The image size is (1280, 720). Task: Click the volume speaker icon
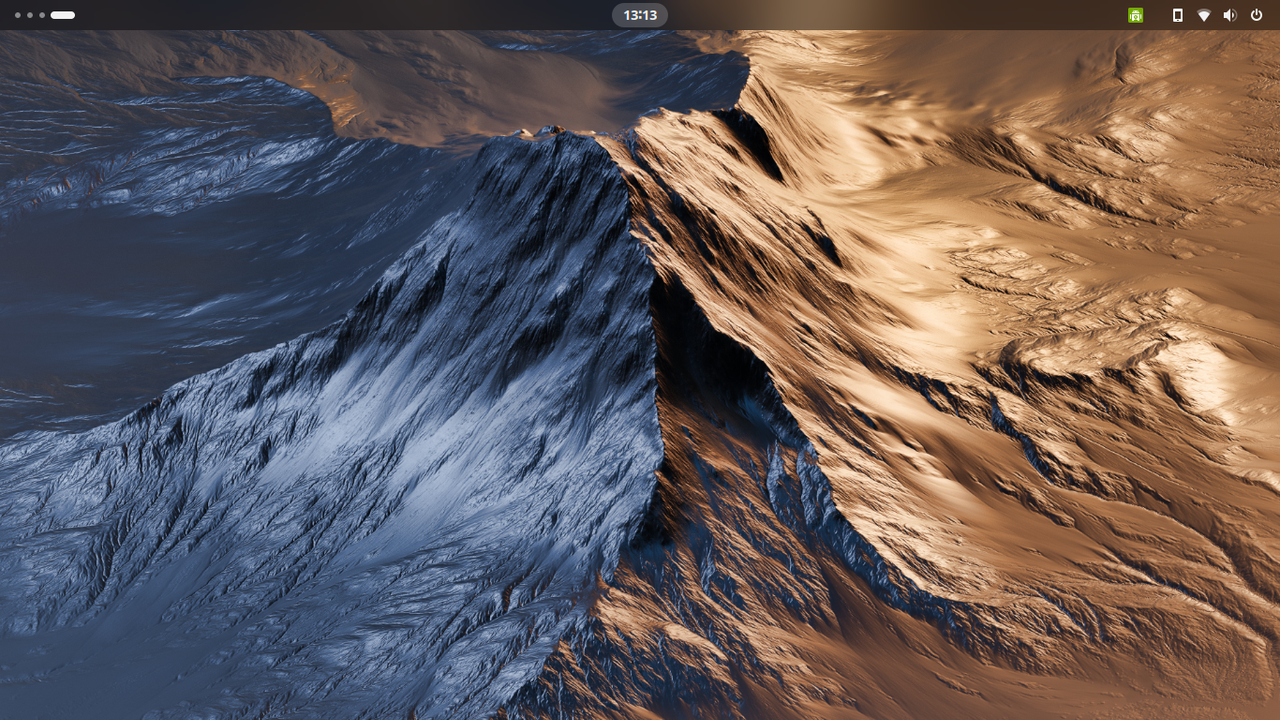click(1230, 15)
